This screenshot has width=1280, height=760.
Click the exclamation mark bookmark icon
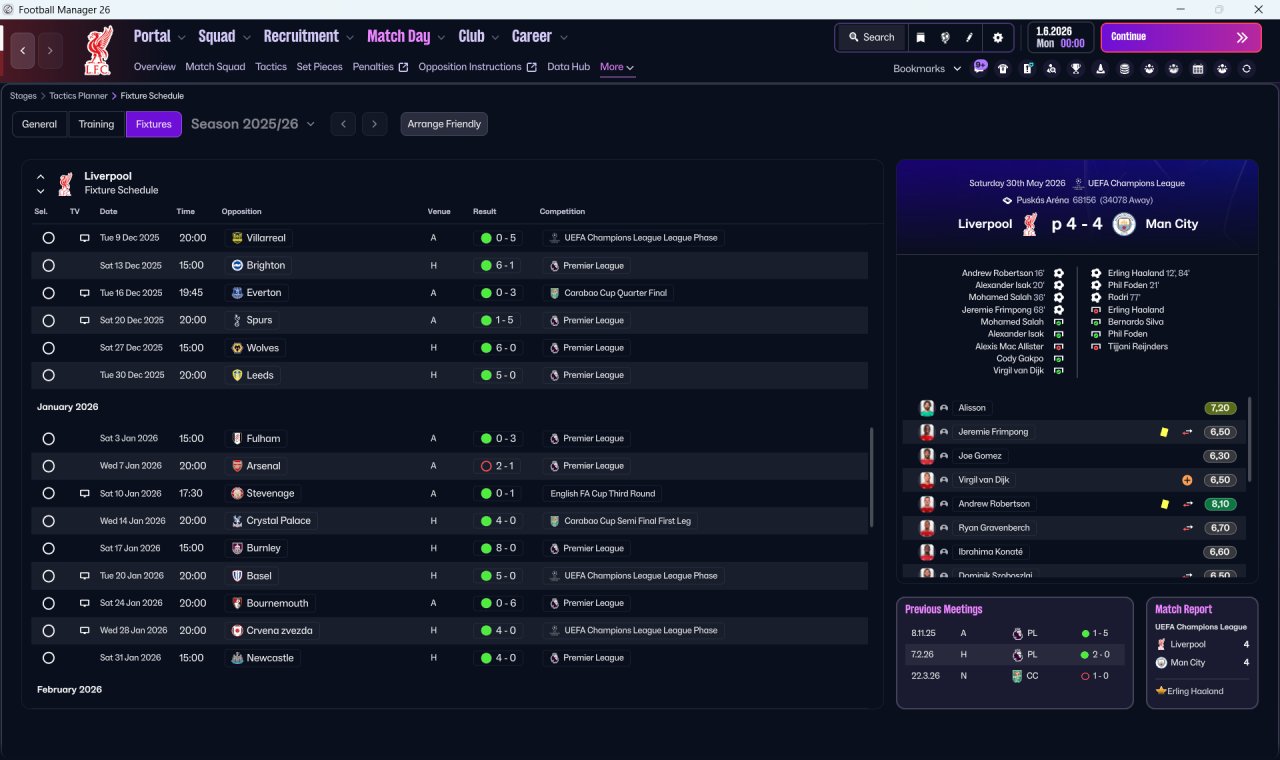(x=1027, y=69)
